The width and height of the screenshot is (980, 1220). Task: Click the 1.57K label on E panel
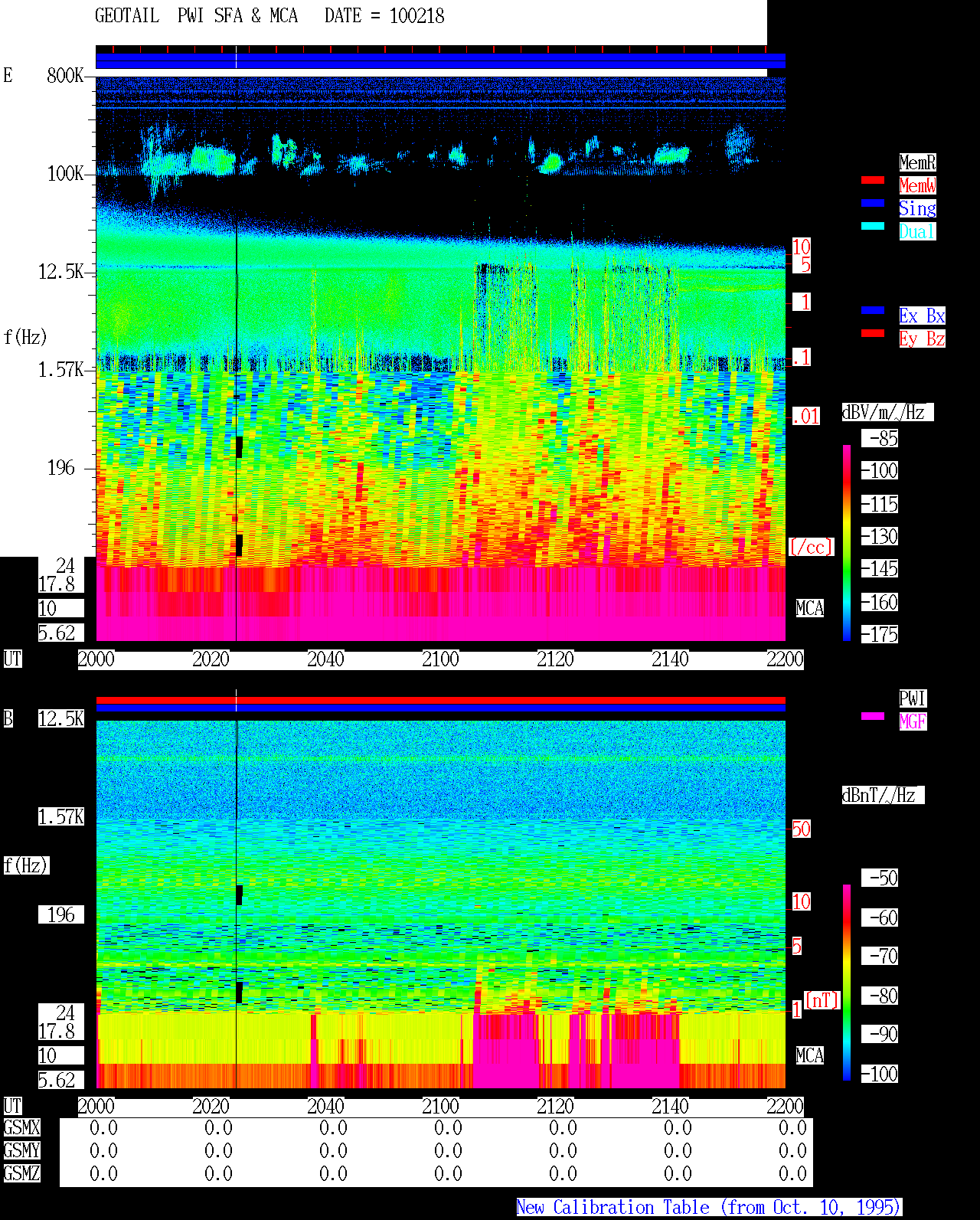[61, 370]
